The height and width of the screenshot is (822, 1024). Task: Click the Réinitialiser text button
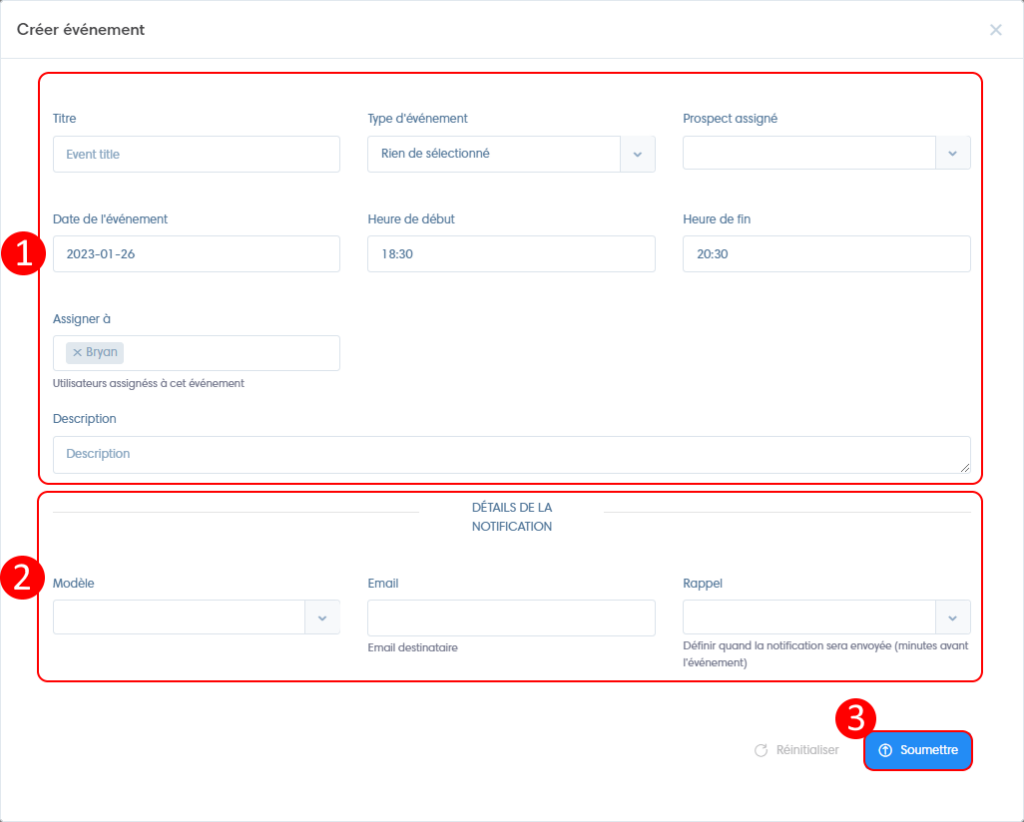pos(807,750)
